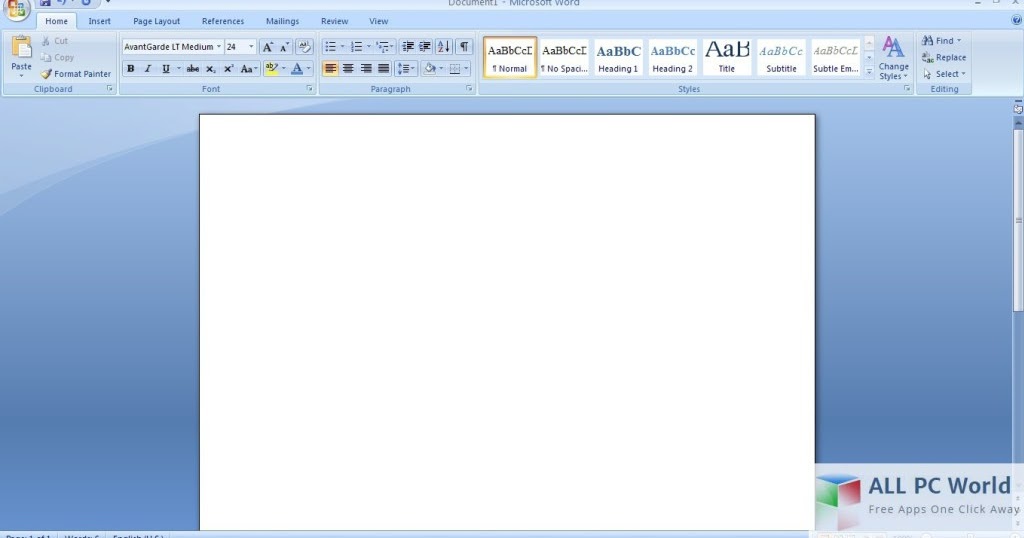This screenshot has width=1024, height=538.
Task: Apply the Title style
Action: (727, 57)
